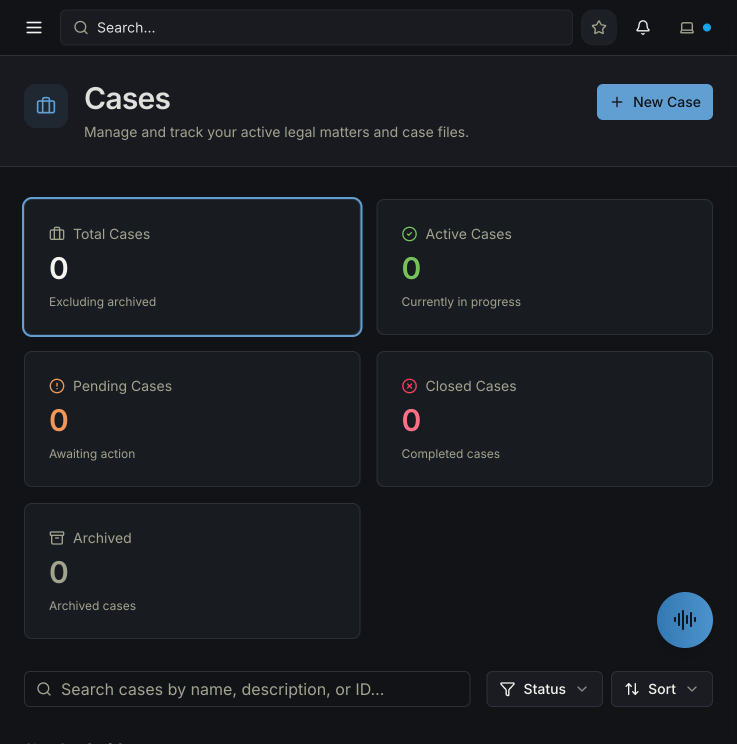Click the Active Cases green check icon
737x744 pixels.
pyautogui.click(x=409, y=234)
